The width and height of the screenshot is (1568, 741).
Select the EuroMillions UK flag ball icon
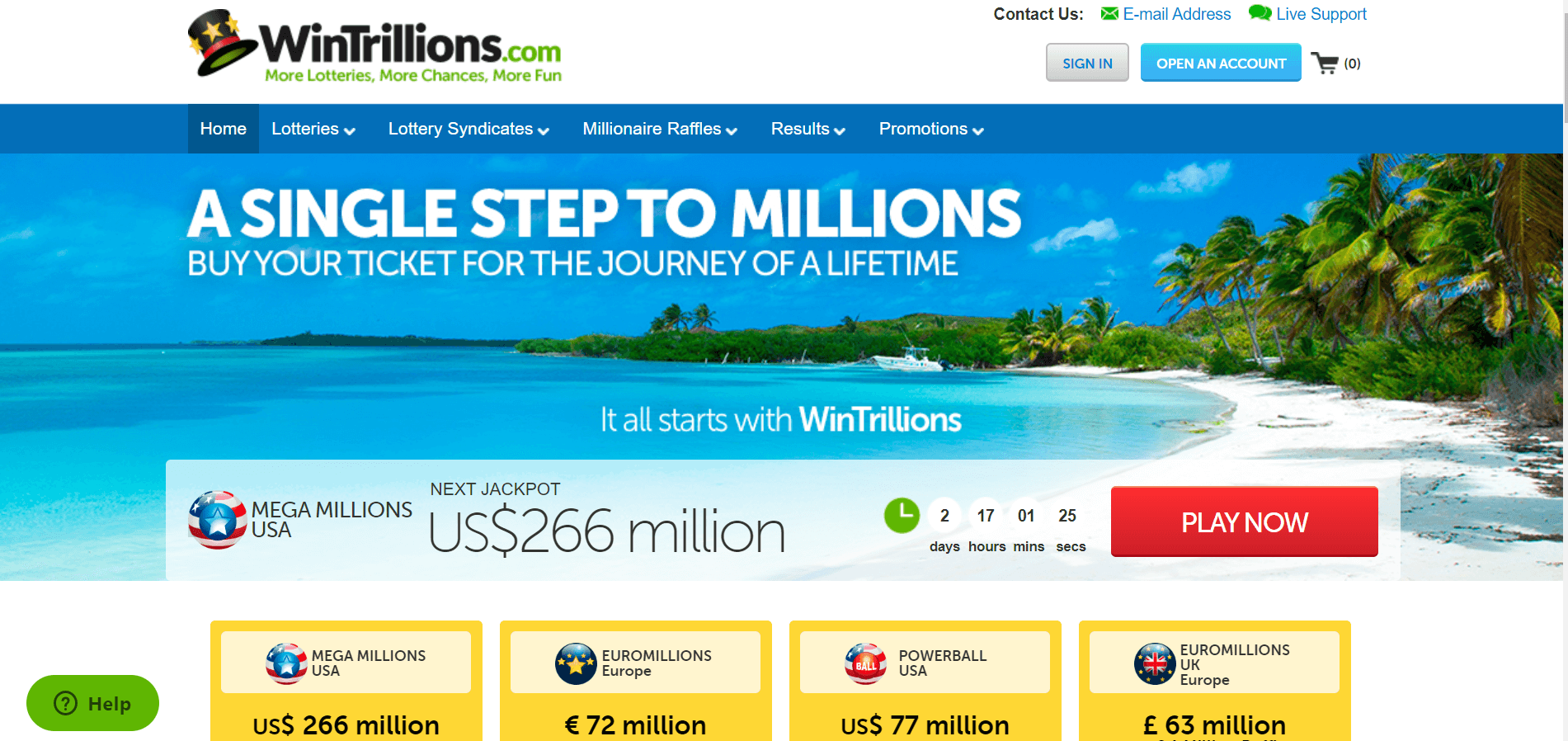pyautogui.click(x=1155, y=663)
